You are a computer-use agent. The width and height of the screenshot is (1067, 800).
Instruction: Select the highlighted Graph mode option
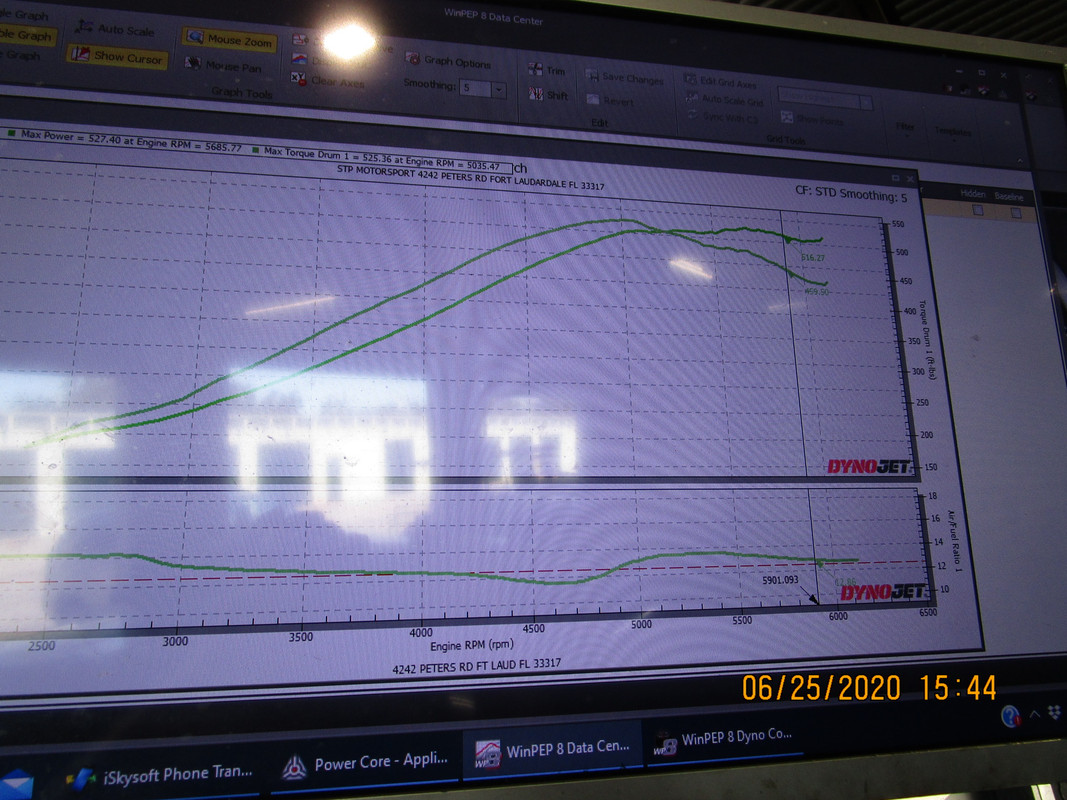(26, 35)
